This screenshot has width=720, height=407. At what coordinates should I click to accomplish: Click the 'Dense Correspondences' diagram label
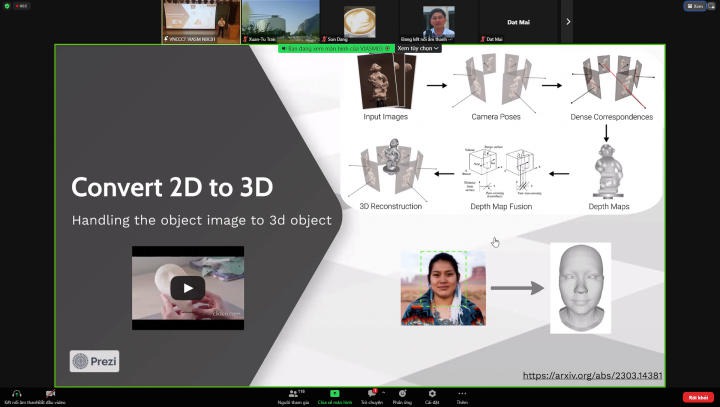tap(612, 117)
